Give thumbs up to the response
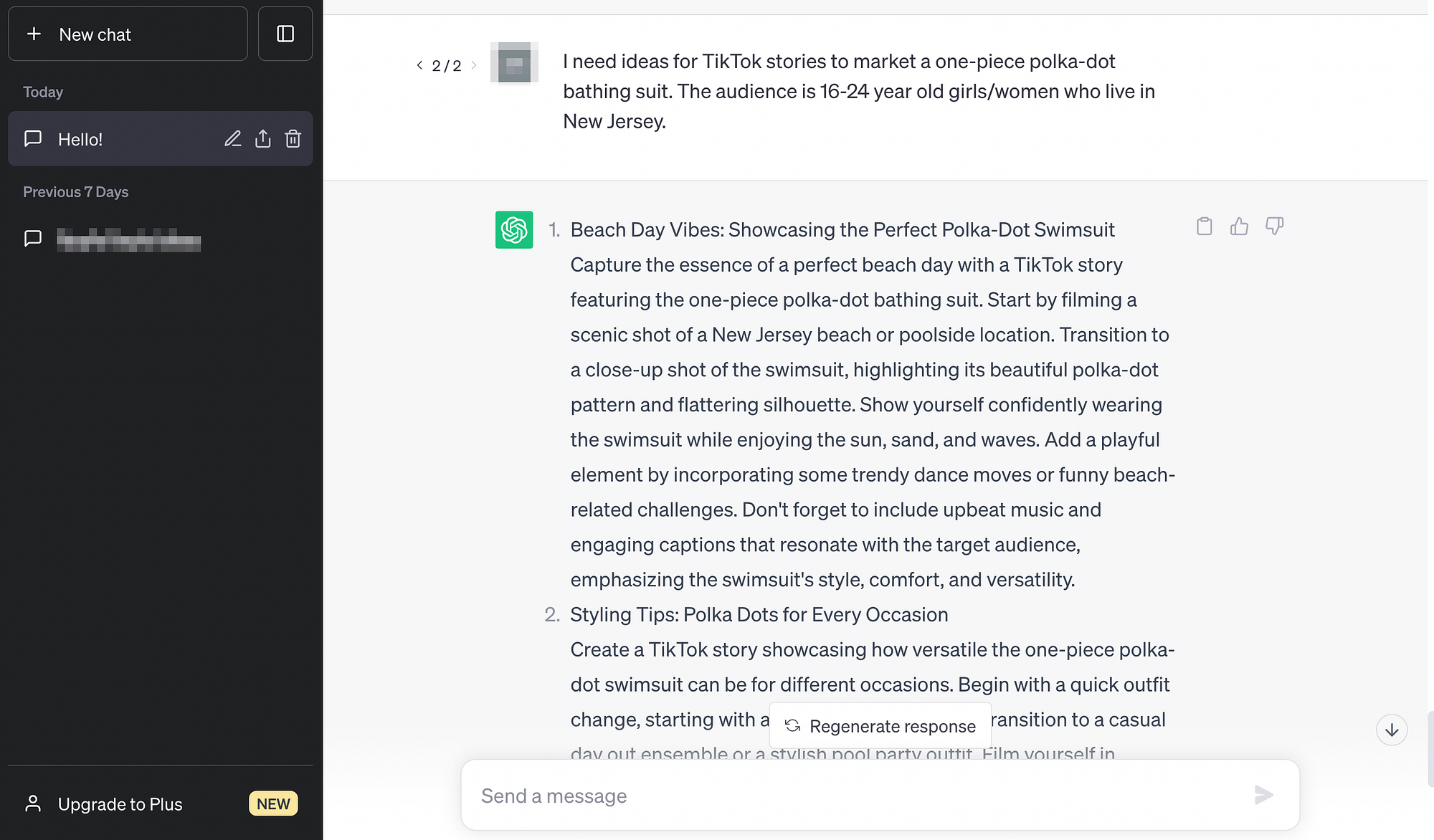 (1239, 226)
